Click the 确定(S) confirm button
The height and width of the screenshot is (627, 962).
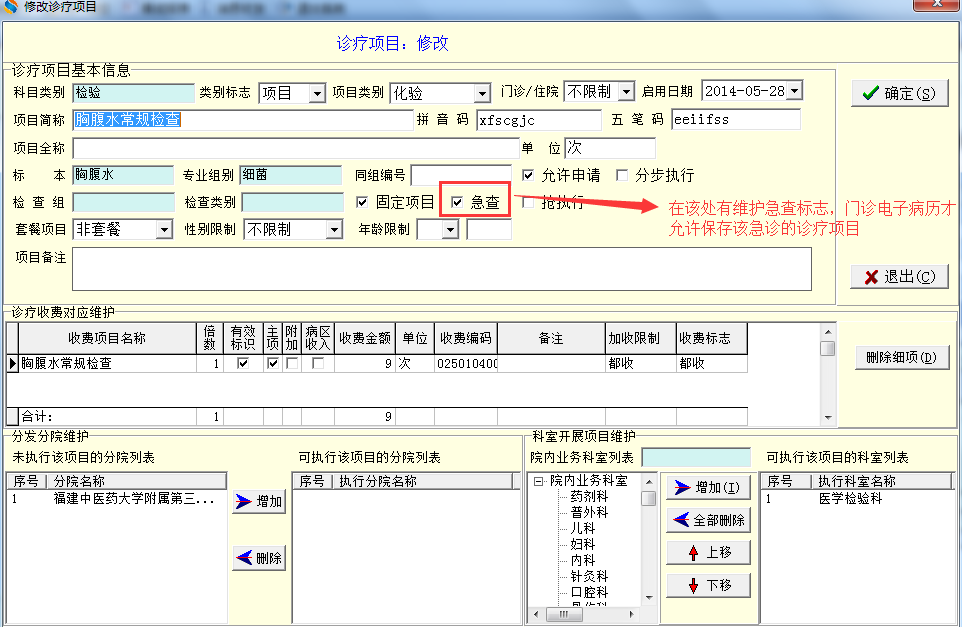coord(899,93)
